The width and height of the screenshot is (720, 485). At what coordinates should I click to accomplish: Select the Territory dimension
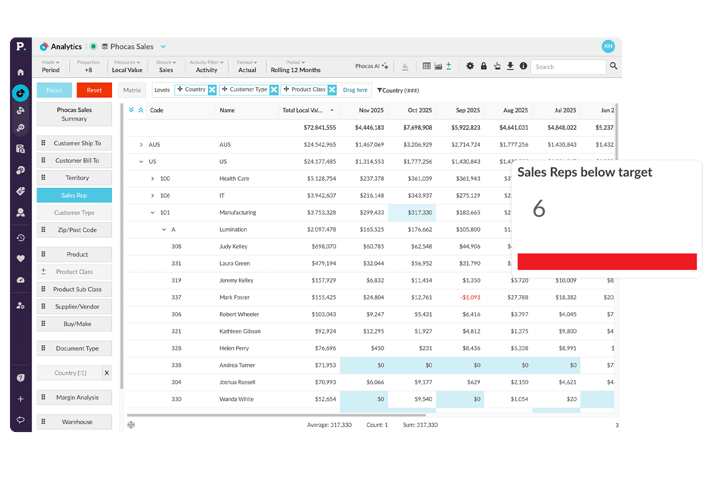pyautogui.click(x=76, y=177)
